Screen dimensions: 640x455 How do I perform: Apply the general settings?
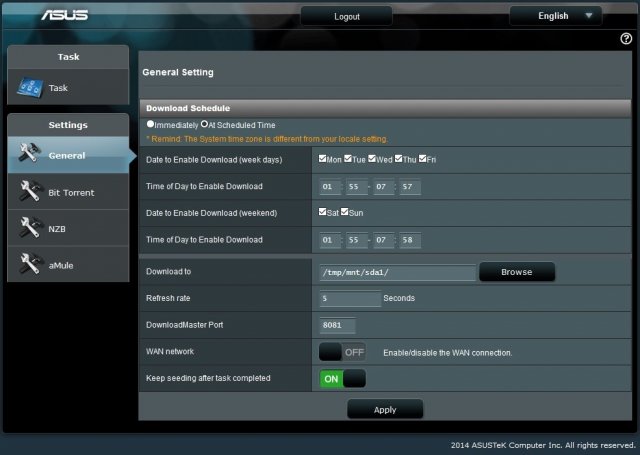pyautogui.click(x=385, y=409)
